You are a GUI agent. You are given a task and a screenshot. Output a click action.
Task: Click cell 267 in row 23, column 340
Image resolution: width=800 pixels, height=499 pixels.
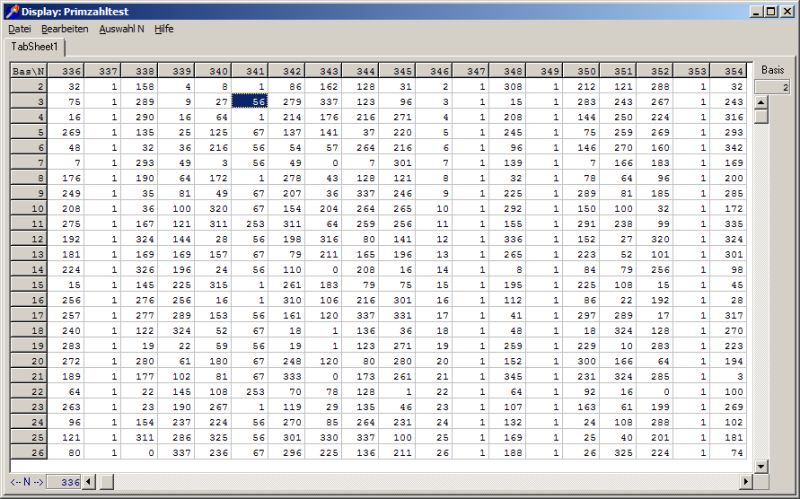click(213, 407)
